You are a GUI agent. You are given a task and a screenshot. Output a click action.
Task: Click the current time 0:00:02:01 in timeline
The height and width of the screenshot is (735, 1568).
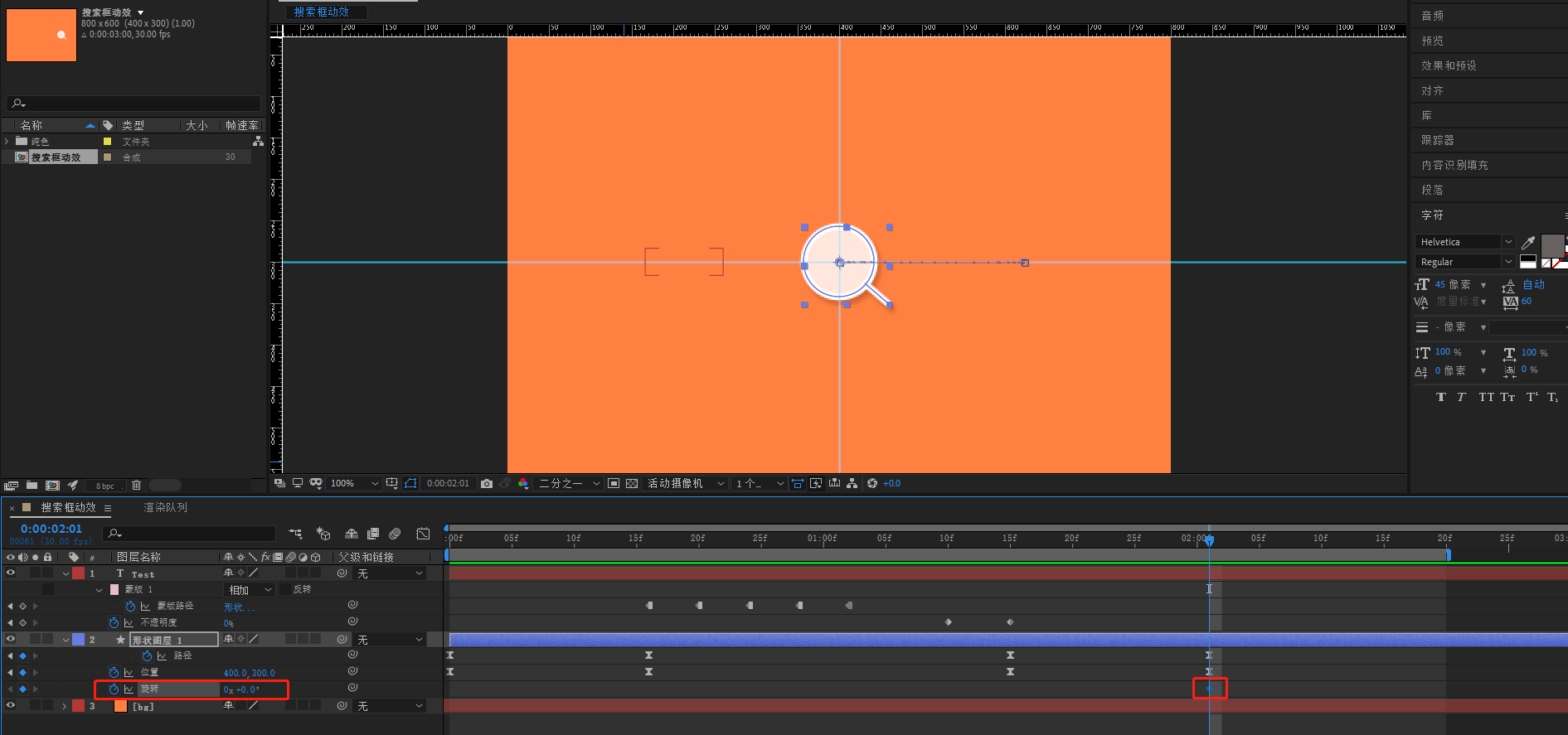coord(51,529)
